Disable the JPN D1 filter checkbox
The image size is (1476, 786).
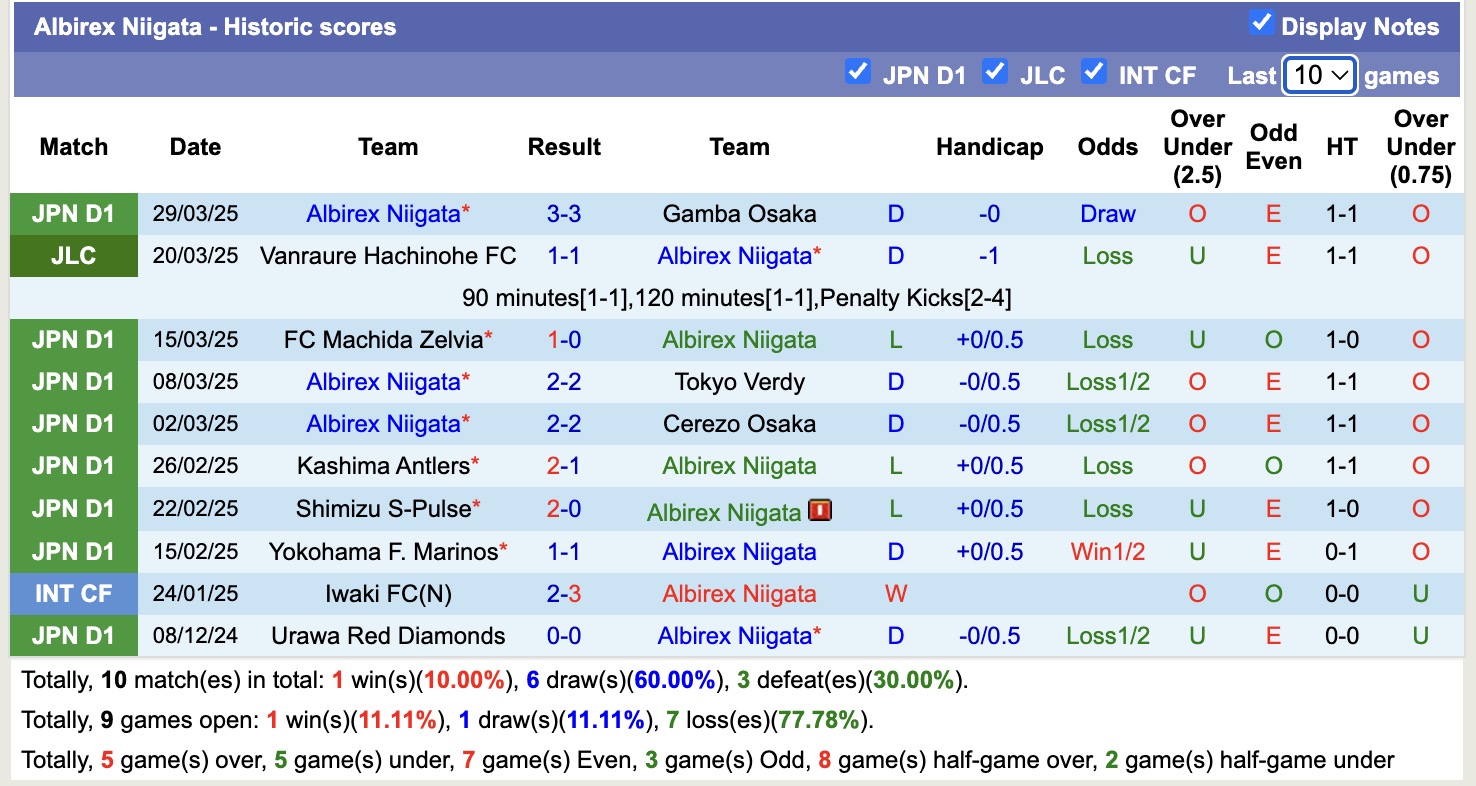coord(858,71)
